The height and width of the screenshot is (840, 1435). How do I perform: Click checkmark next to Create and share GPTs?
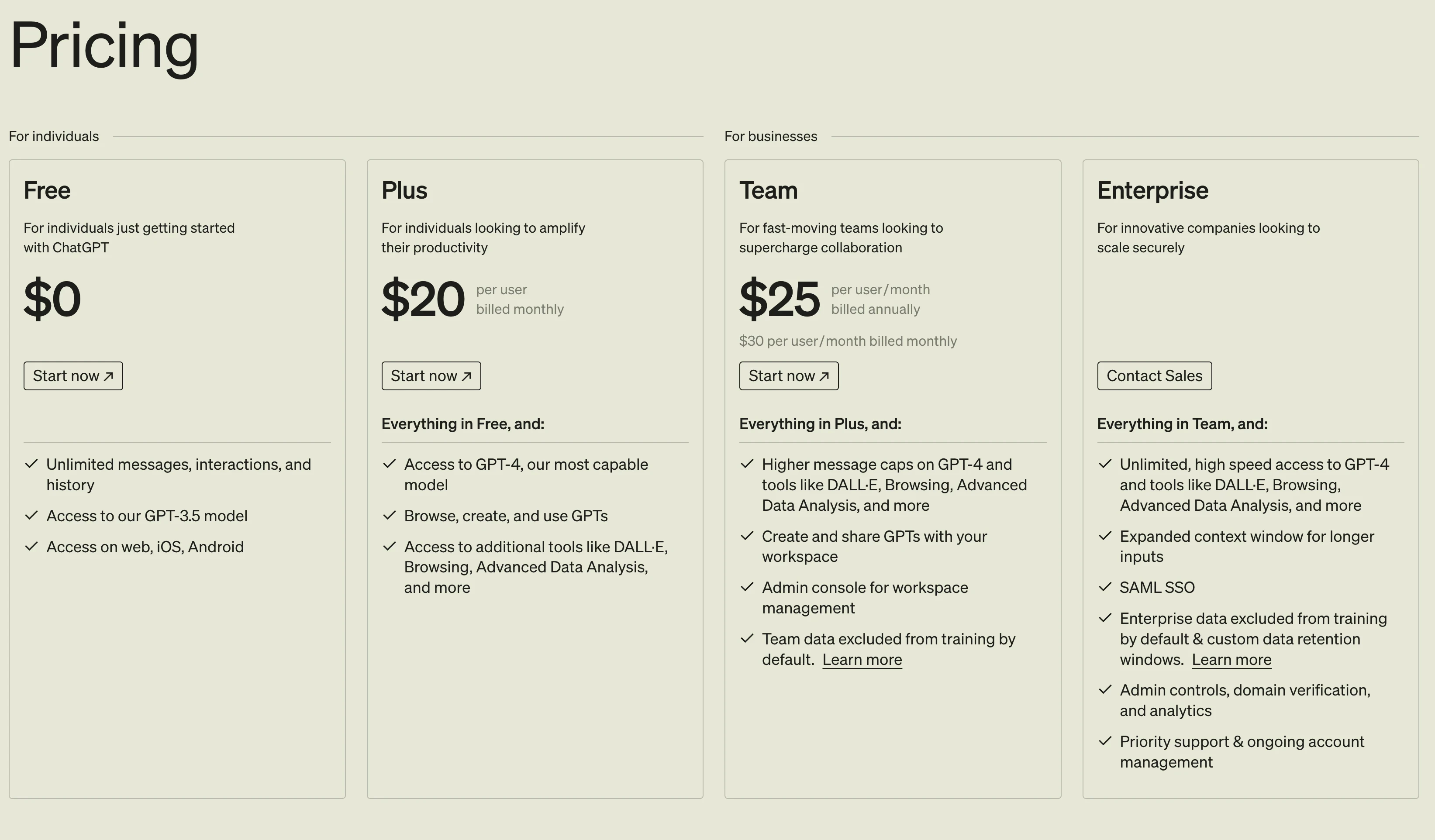click(747, 536)
